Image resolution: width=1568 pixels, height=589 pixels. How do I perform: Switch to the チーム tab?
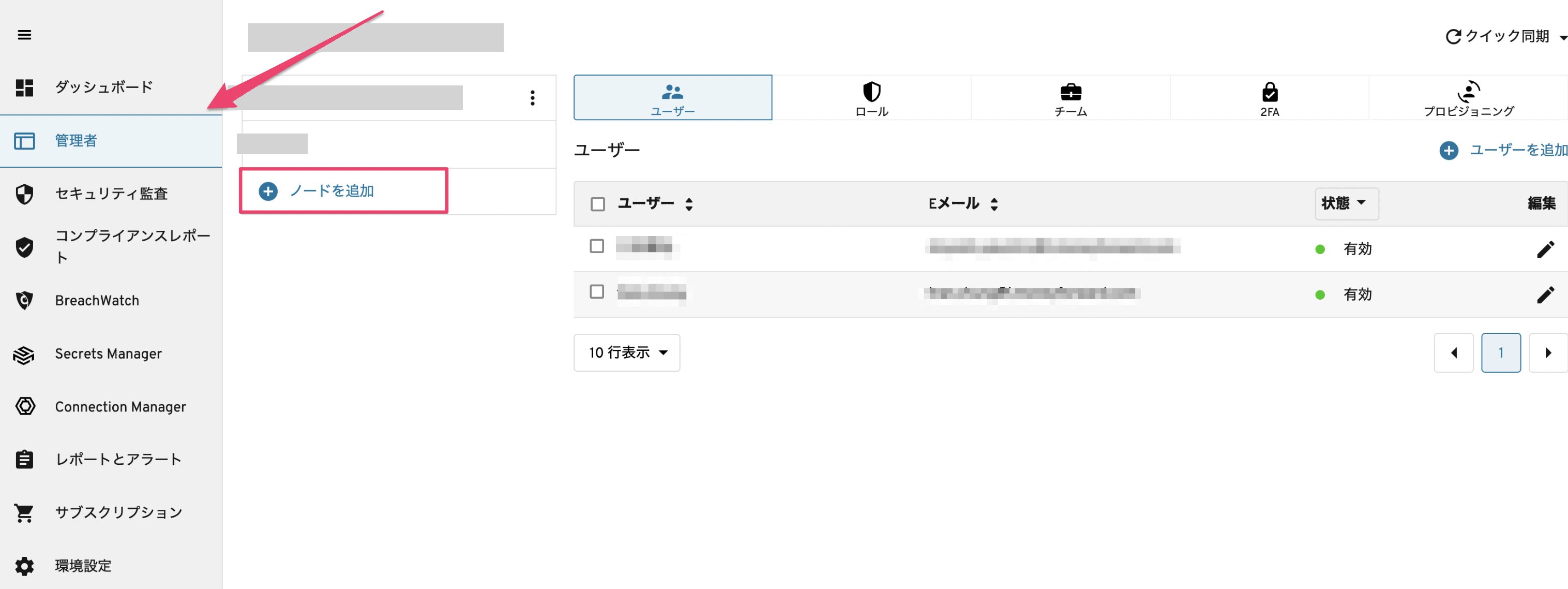[1071, 97]
